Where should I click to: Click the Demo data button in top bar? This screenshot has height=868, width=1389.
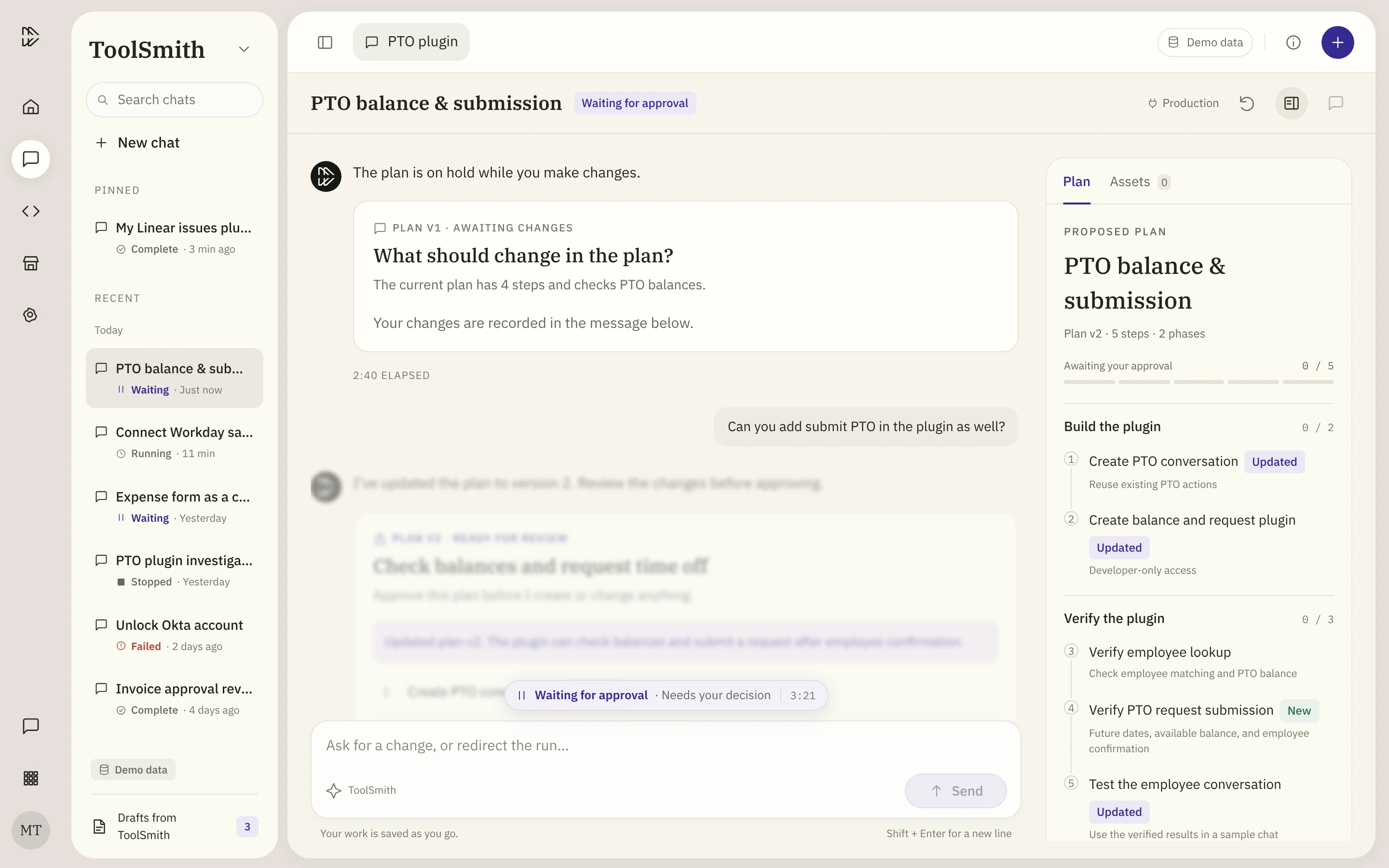tap(1205, 42)
